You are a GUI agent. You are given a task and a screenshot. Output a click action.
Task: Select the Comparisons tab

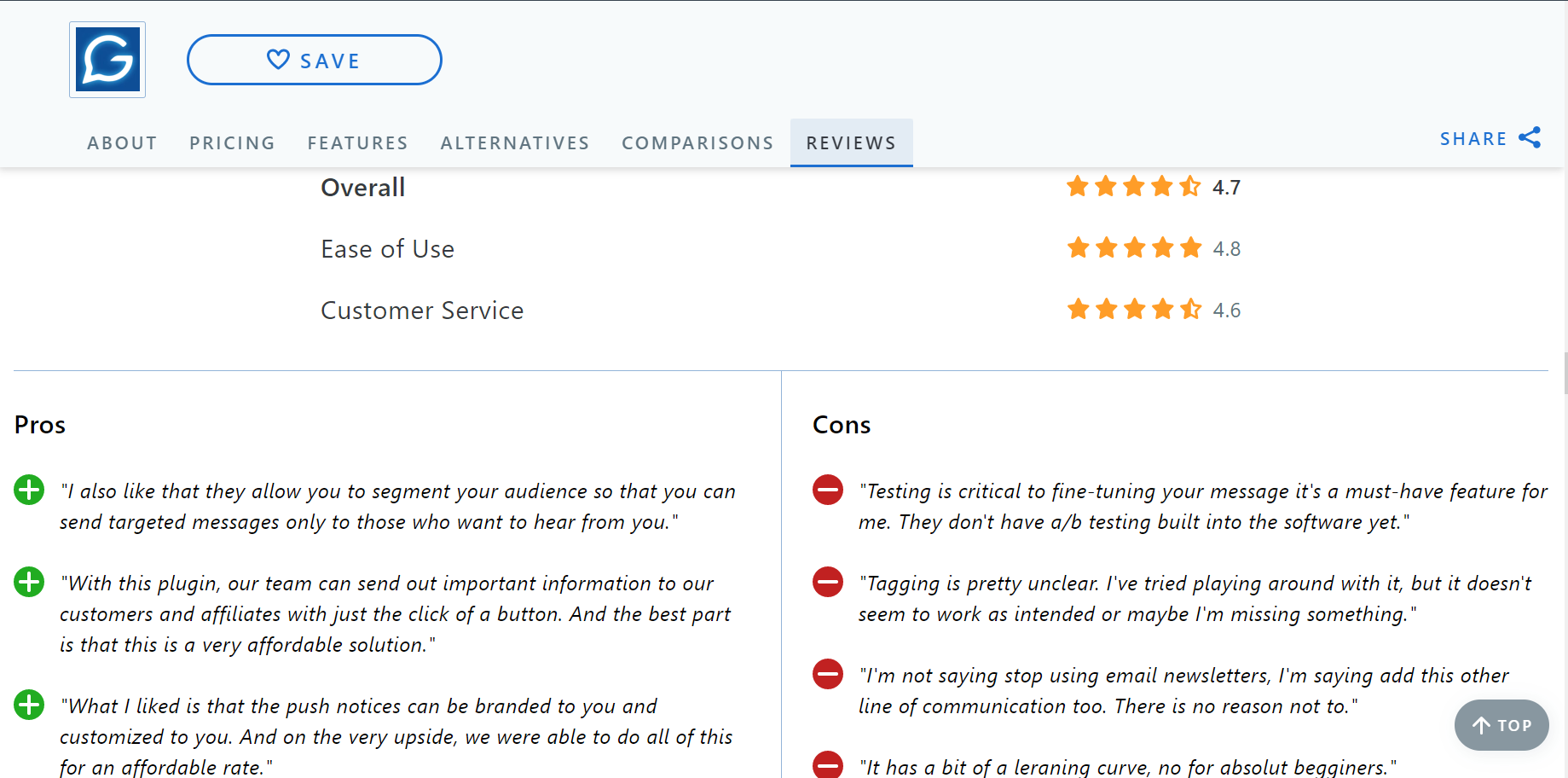click(697, 142)
